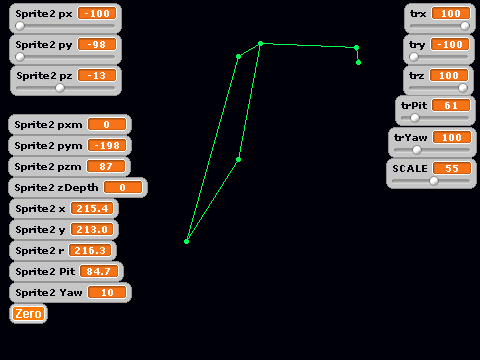Click the trz slider thumb
This screenshot has height=360, width=480.
tap(463, 88)
